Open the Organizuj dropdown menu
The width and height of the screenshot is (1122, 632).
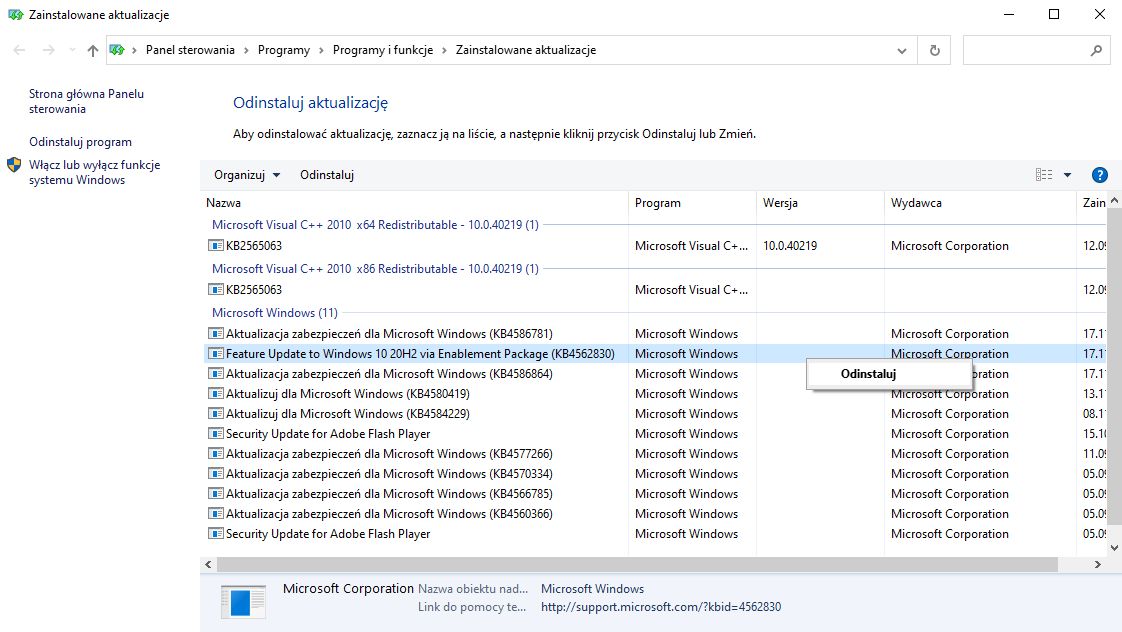pyautogui.click(x=247, y=175)
